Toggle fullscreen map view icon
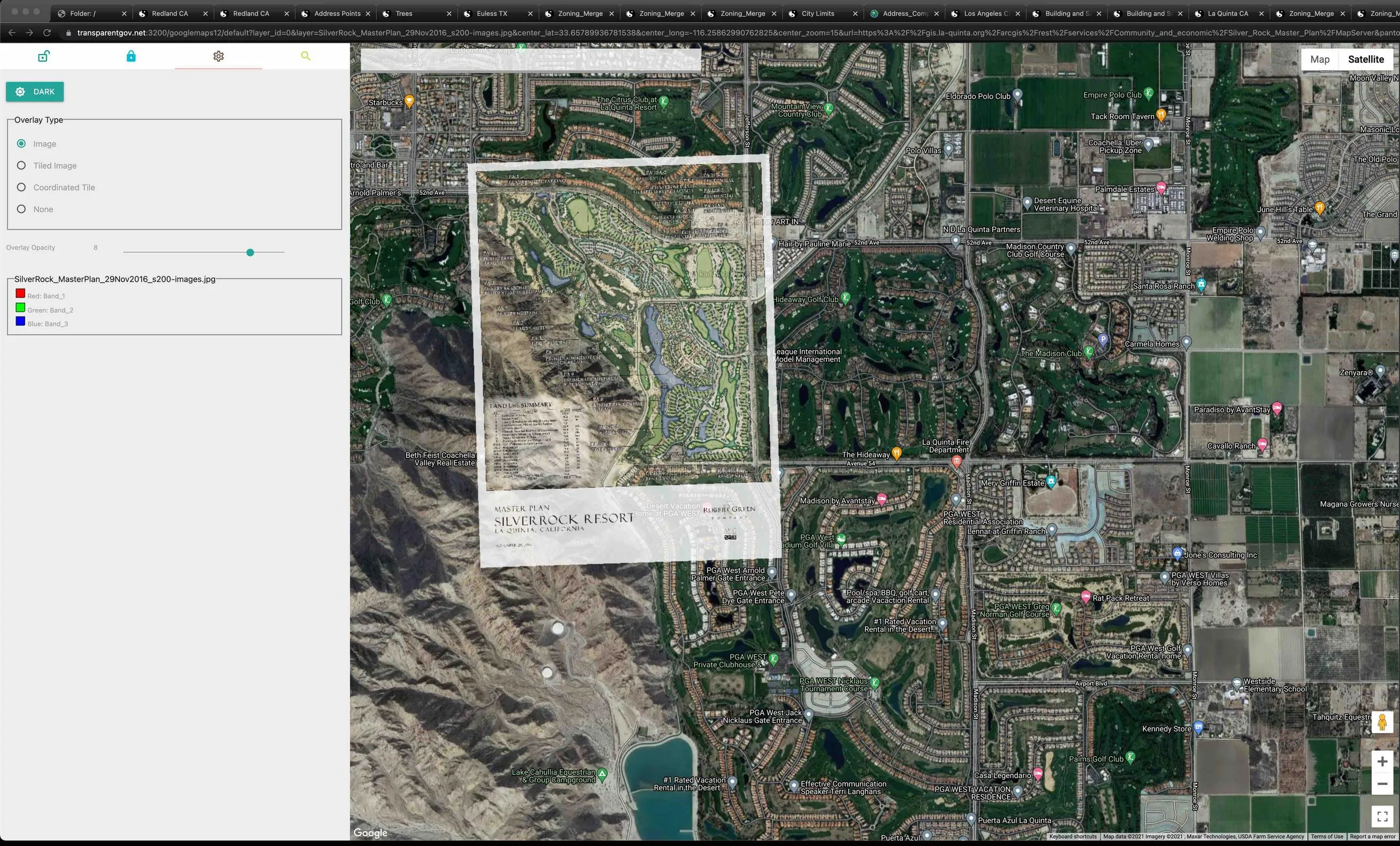 (x=1382, y=817)
